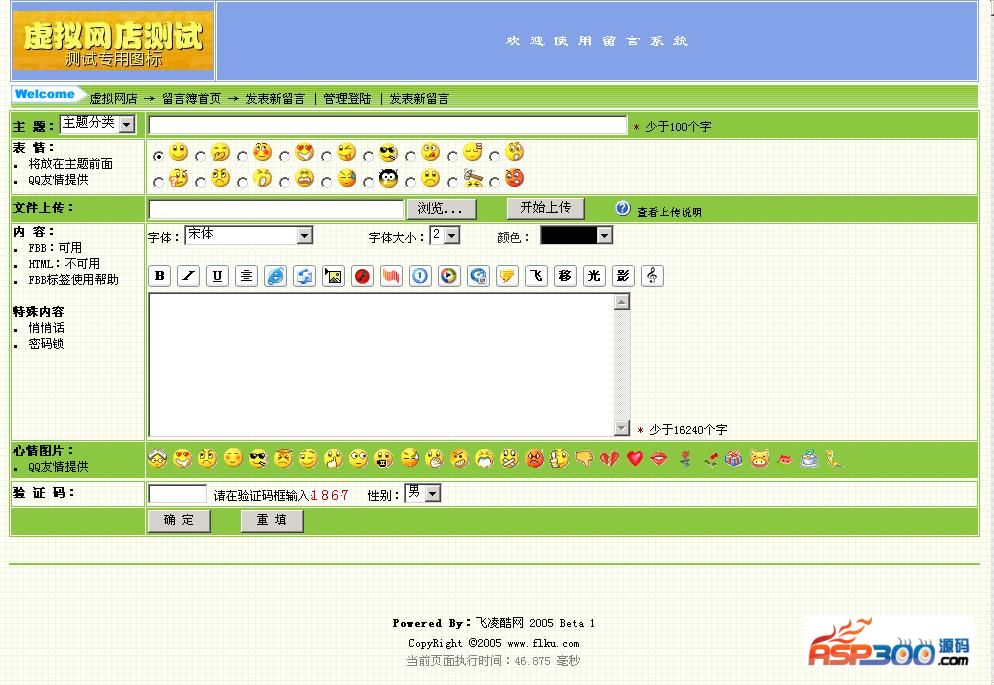Choose the blushing face expression radio

[x=242, y=155]
